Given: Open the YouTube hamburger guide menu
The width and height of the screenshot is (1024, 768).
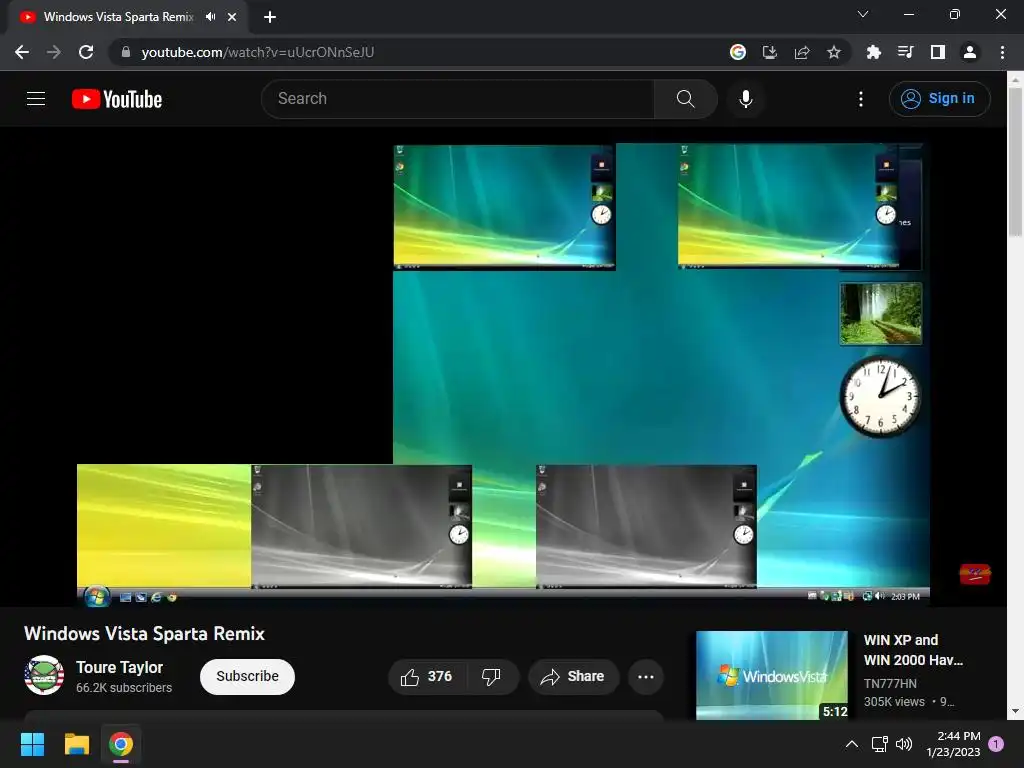Looking at the screenshot, I should [x=36, y=99].
